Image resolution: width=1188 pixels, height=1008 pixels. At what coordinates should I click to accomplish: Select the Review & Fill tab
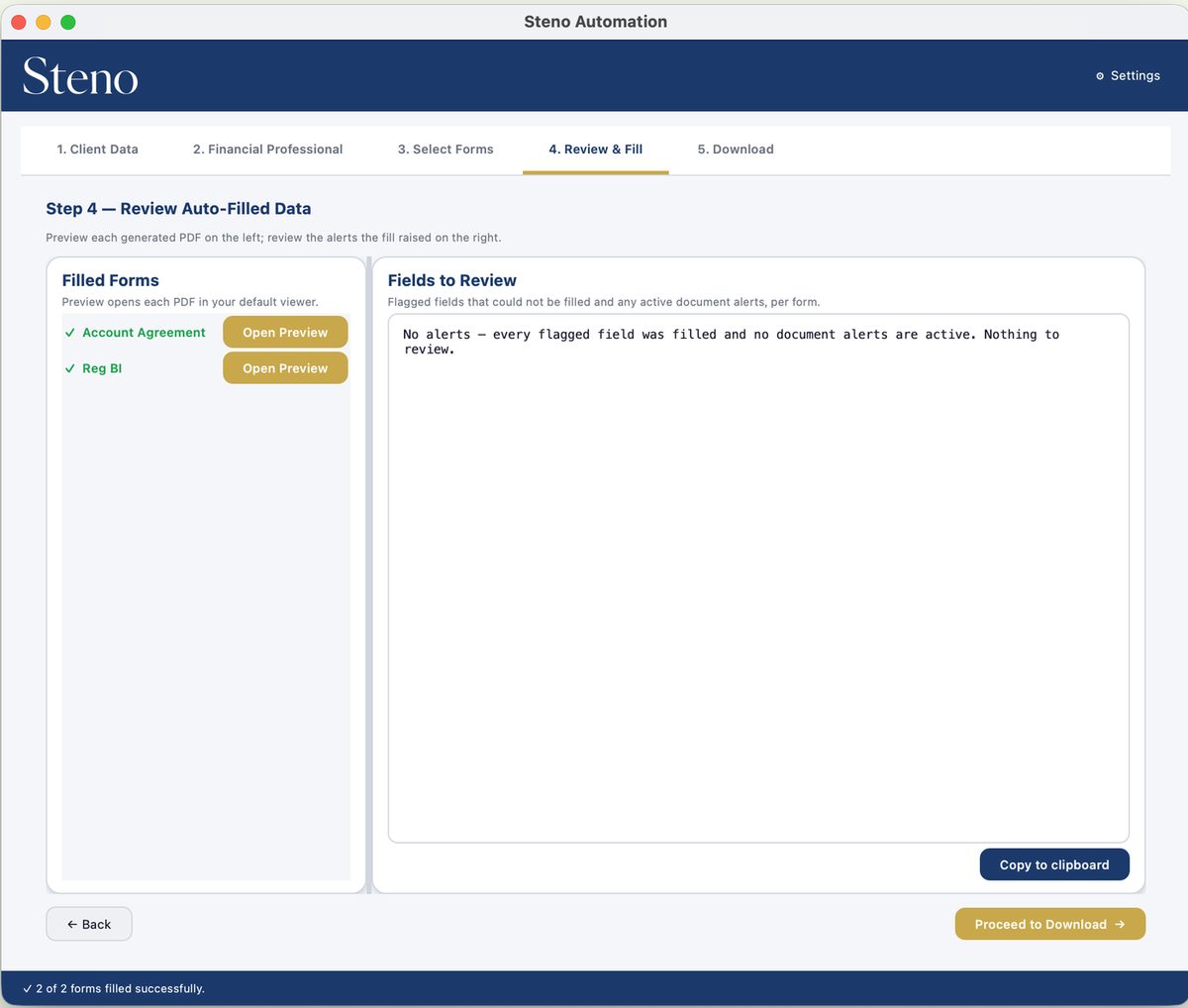point(596,150)
